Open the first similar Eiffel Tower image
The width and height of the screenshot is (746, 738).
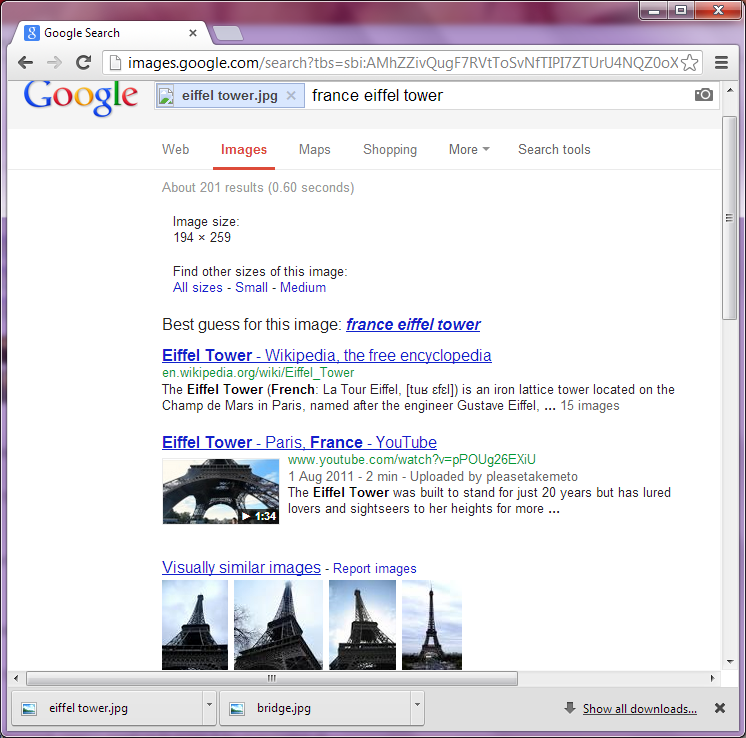tap(195, 625)
